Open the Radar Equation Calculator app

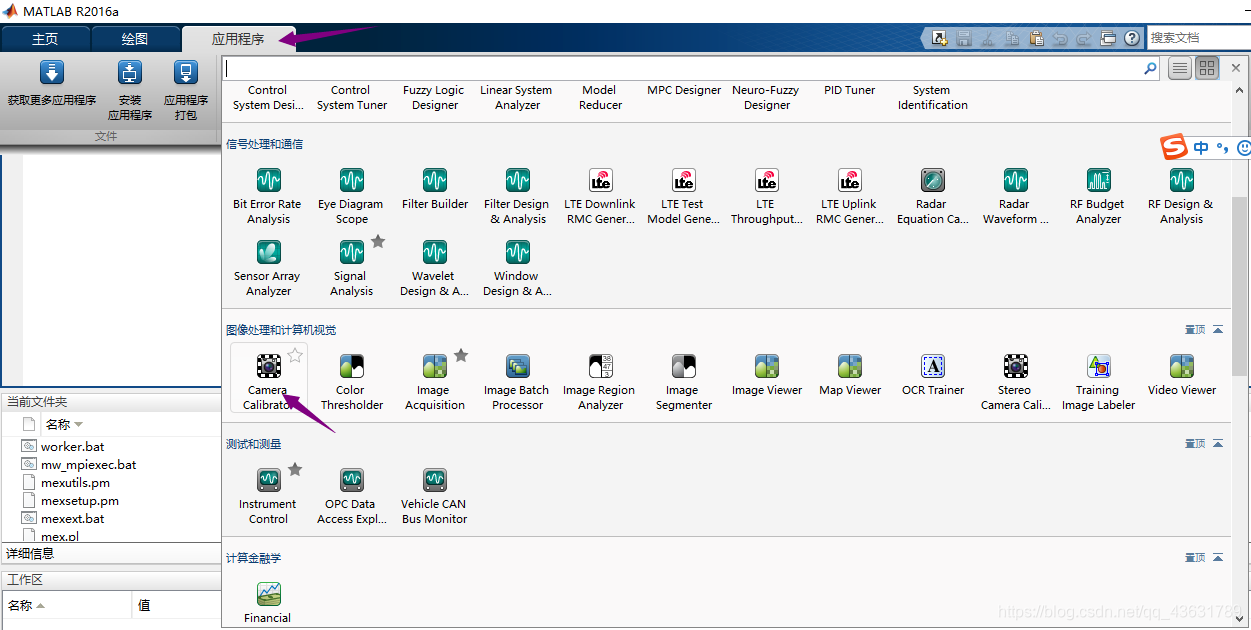click(x=933, y=195)
